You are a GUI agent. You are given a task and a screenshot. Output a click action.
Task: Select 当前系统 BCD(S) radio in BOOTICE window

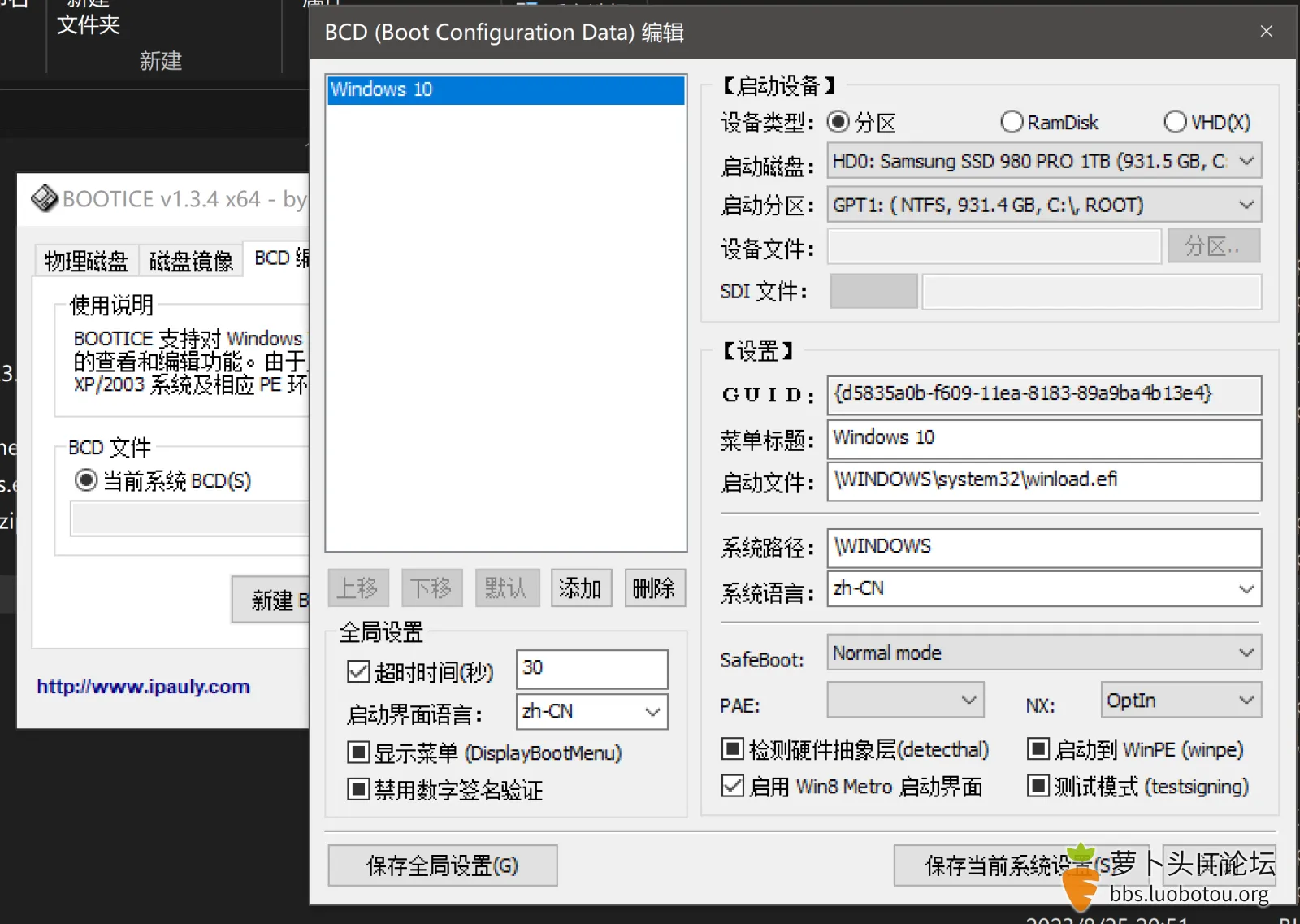[x=85, y=480]
